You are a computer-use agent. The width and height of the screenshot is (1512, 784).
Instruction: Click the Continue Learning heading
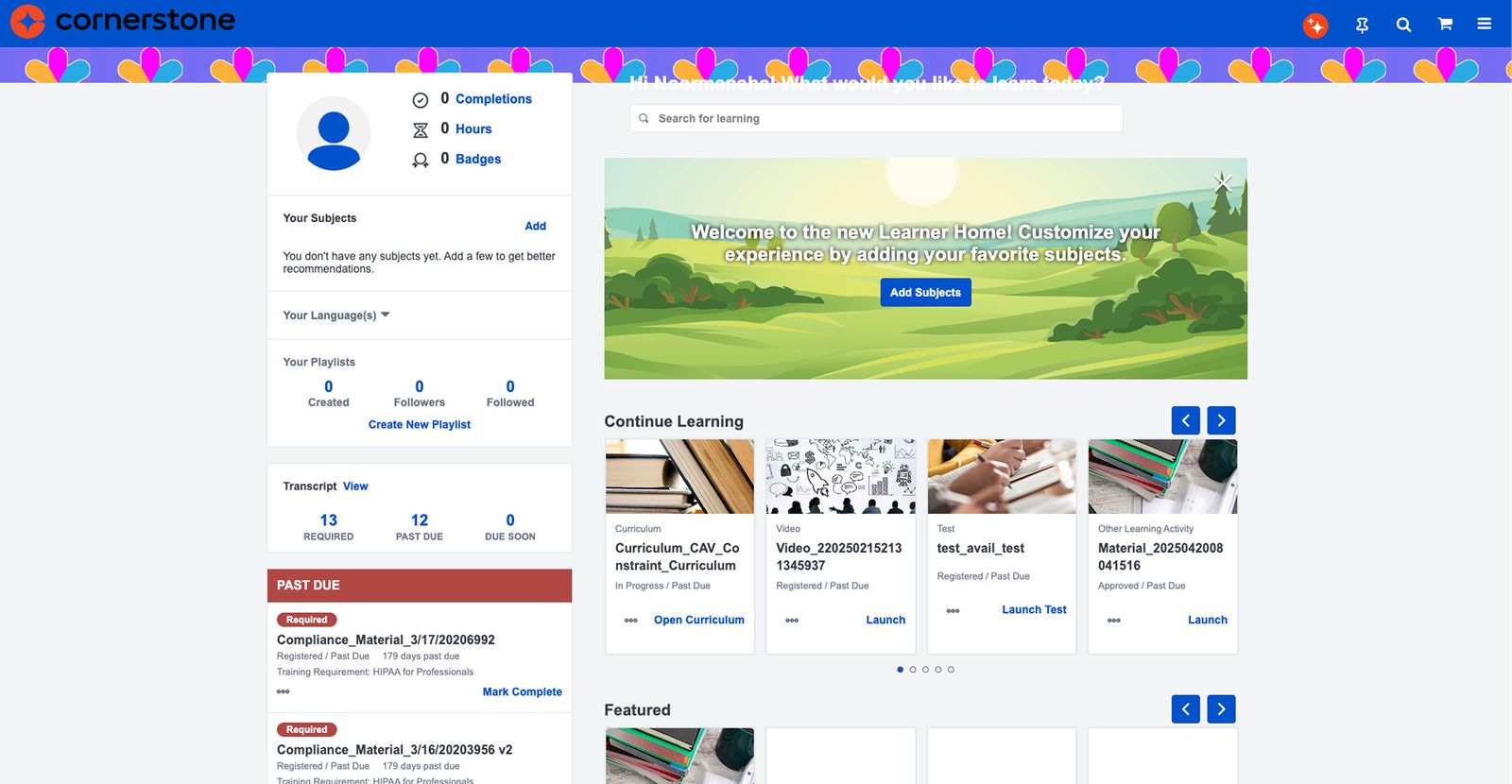[674, 421]
